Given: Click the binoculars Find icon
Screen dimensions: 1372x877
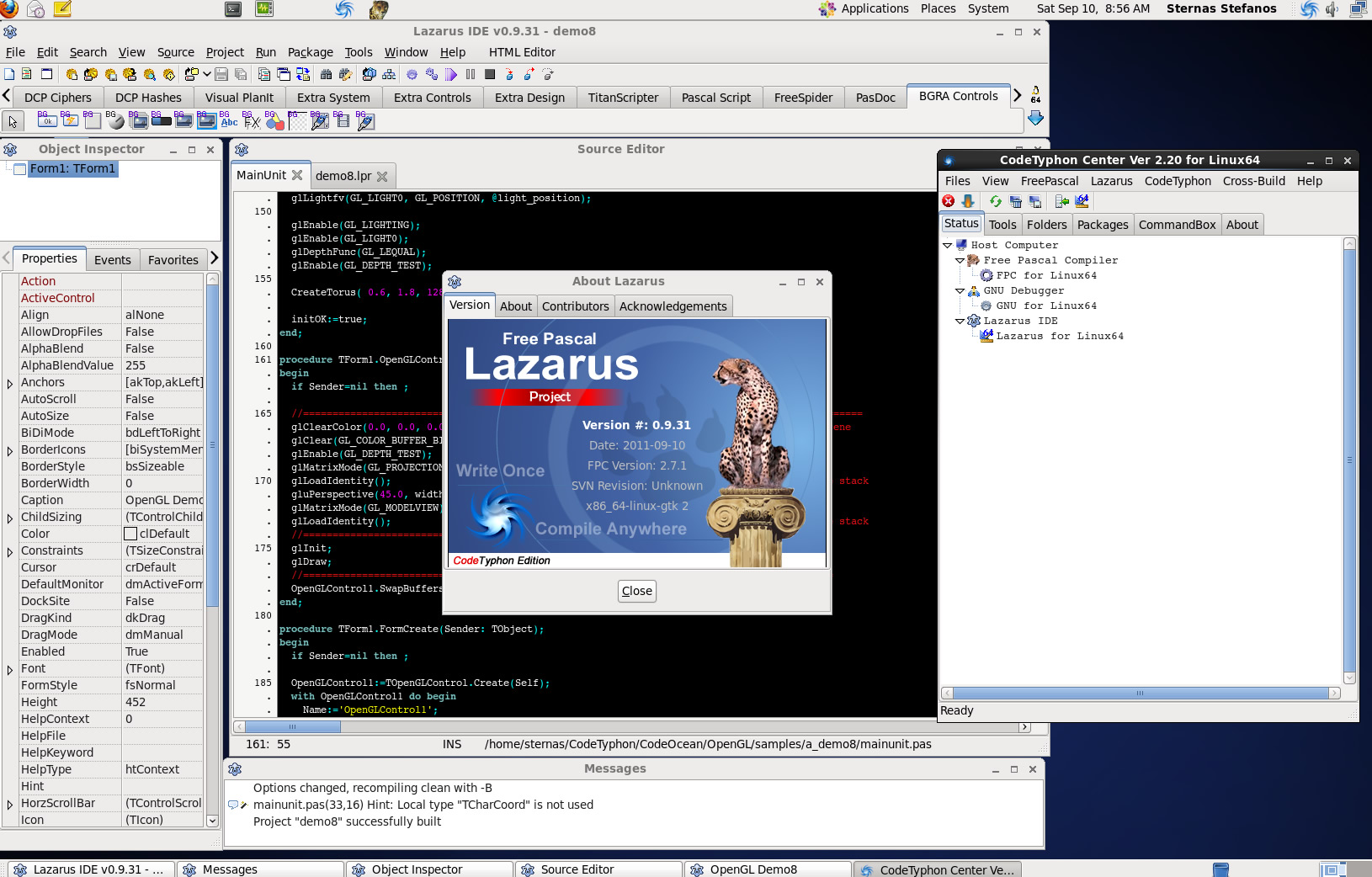Looking at the screenshot, I should (327, 74).
